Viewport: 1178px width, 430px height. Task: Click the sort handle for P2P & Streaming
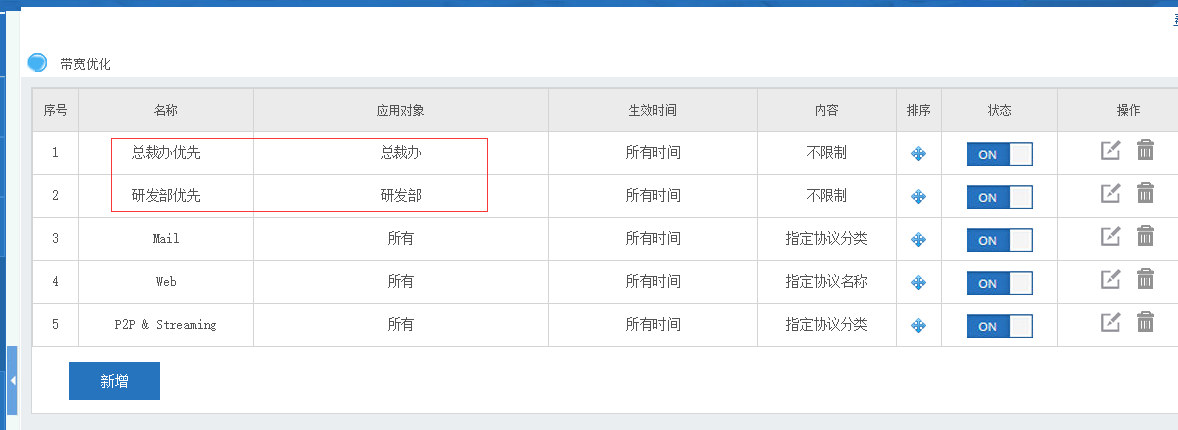pos(918,326)
